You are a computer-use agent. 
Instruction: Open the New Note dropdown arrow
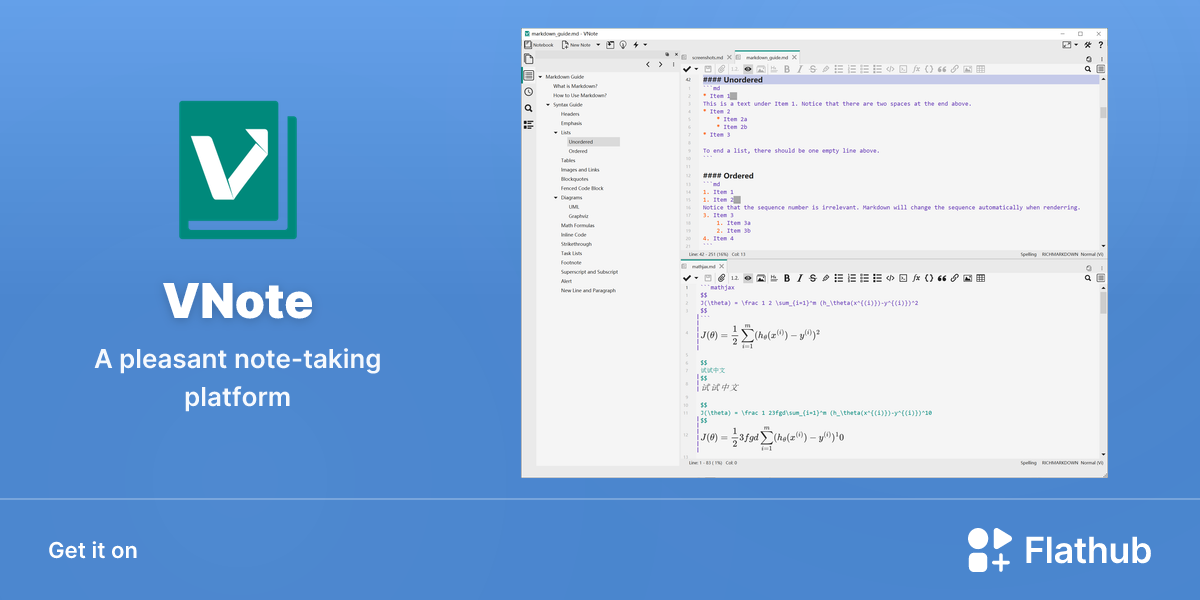(598, 45)
